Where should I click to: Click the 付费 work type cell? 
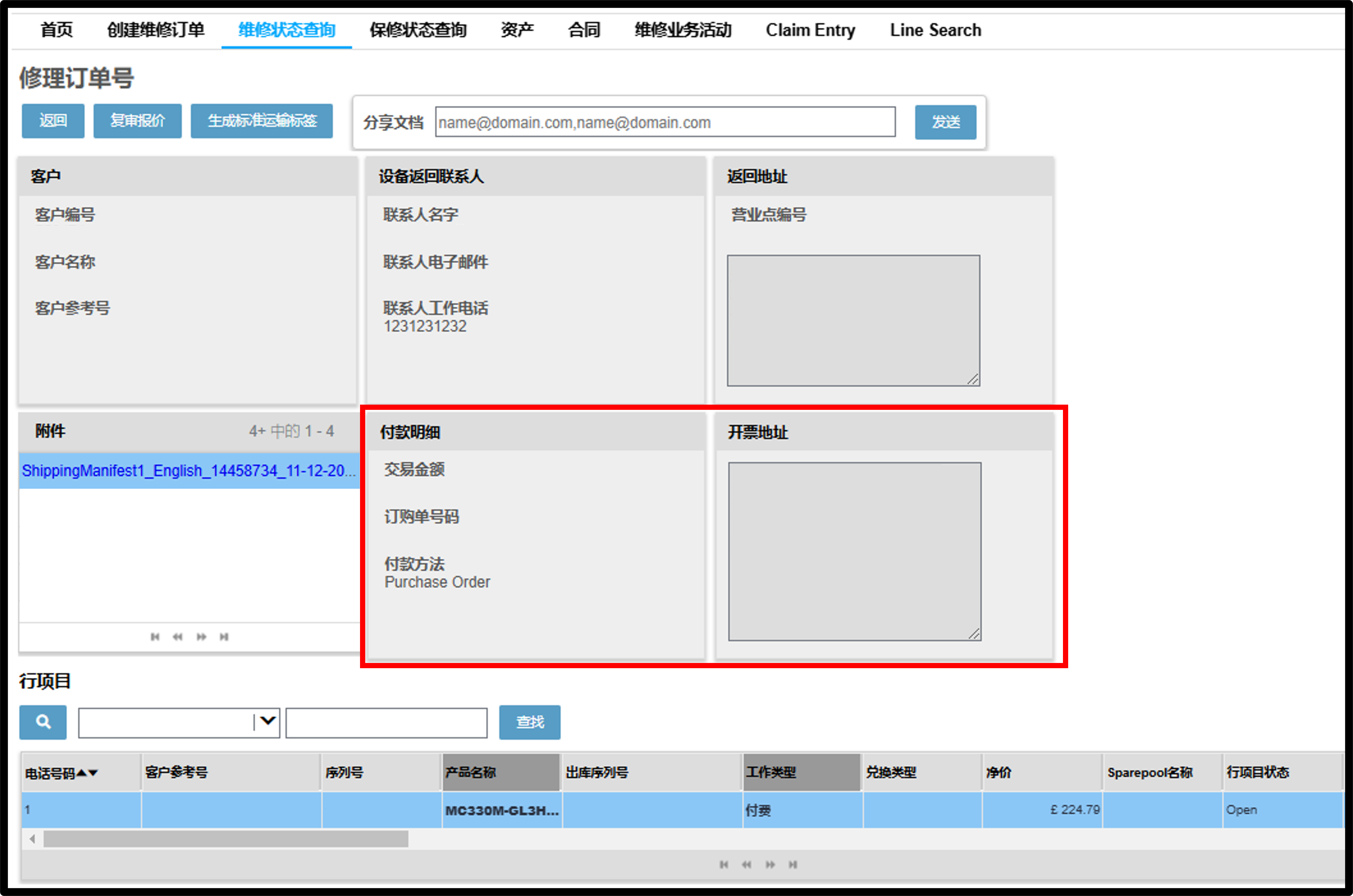802,810
